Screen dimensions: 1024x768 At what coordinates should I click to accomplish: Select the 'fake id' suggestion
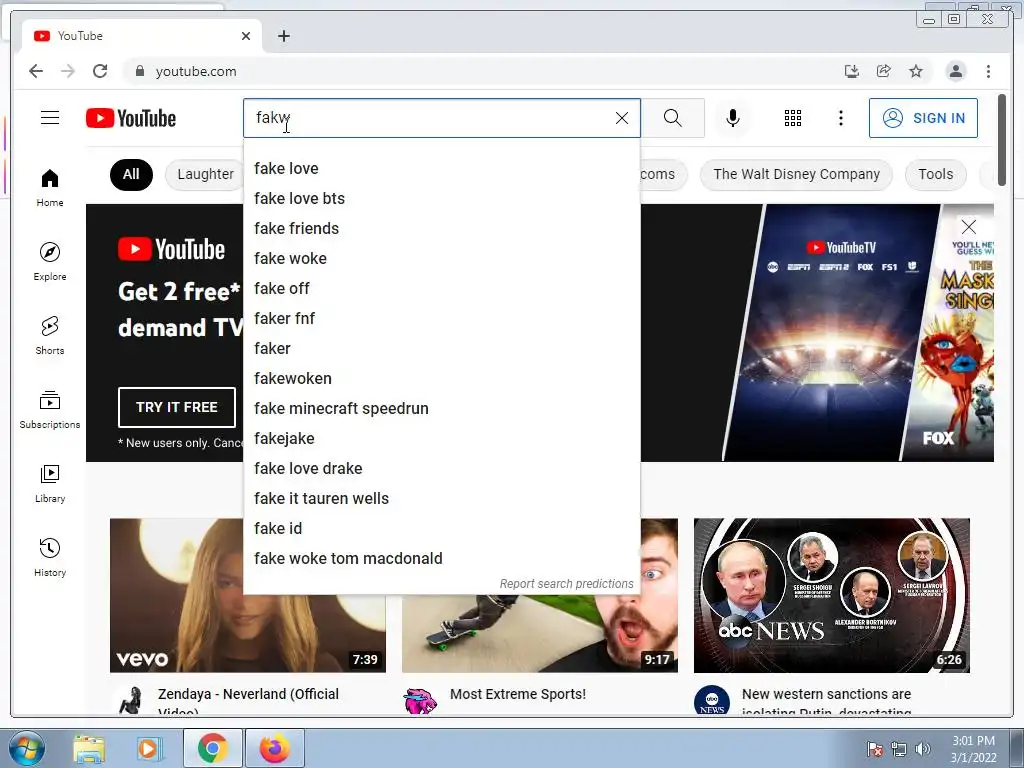pyautogui.click(x=441, y=529)
